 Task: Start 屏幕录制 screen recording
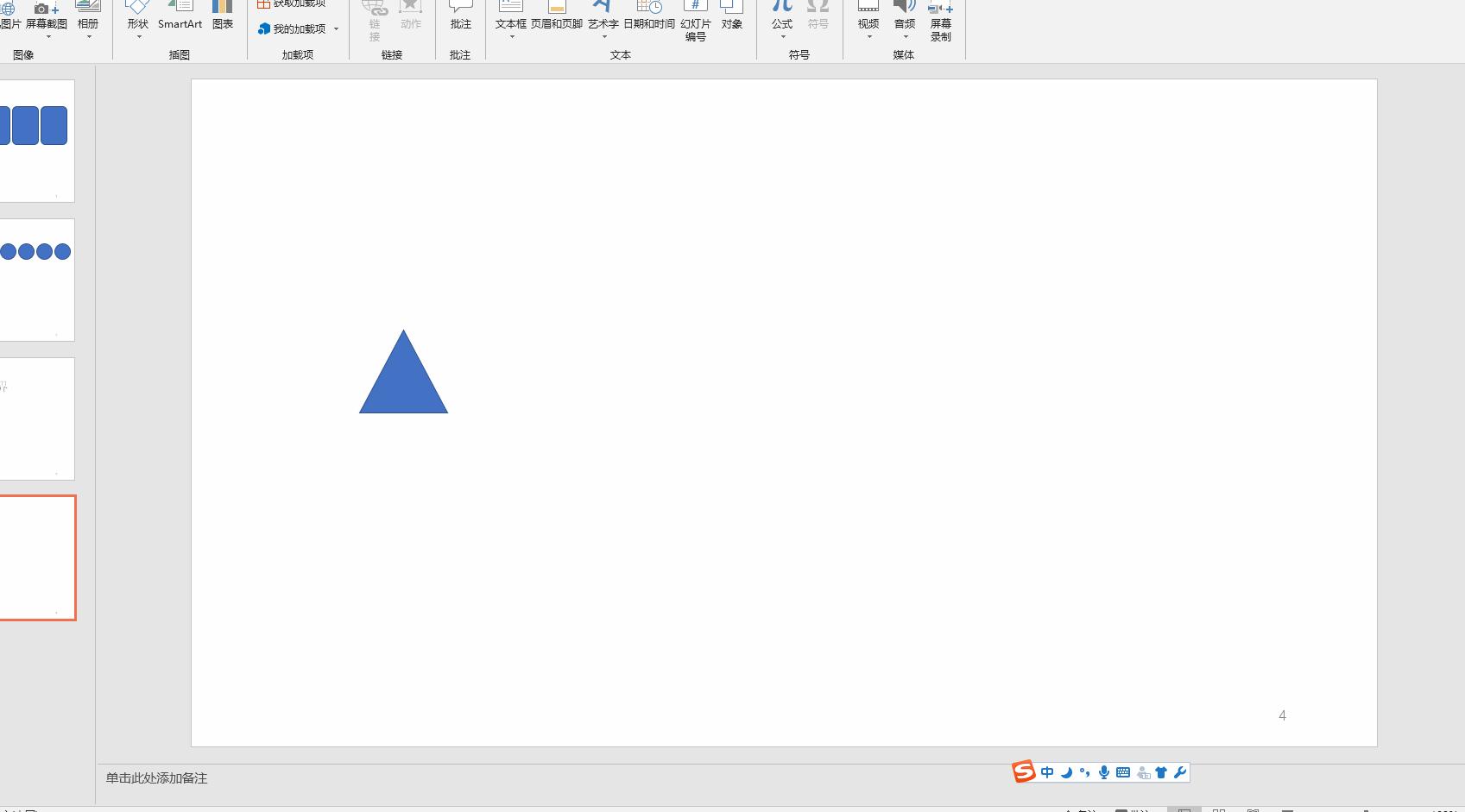pyautogui.click(x=940, y=21)
